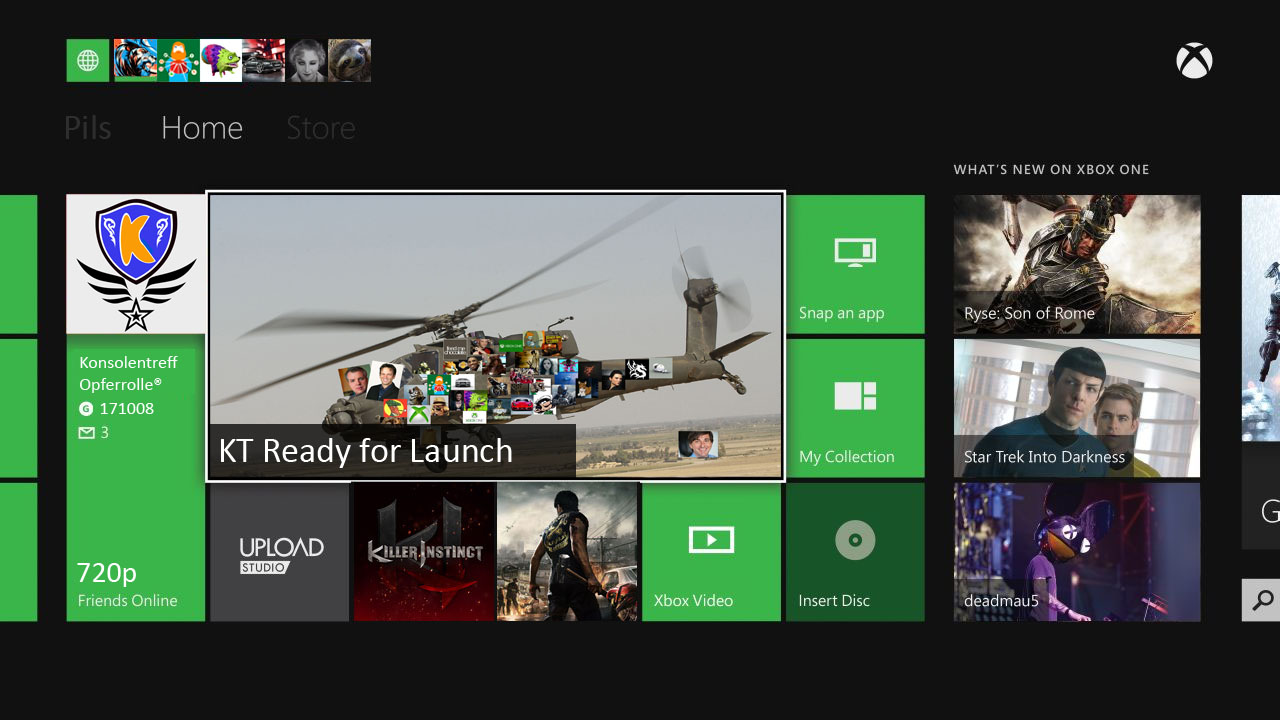Screen dimensions: 1280x720
Task: Open the My Collection tile
Action: (855, 408)
